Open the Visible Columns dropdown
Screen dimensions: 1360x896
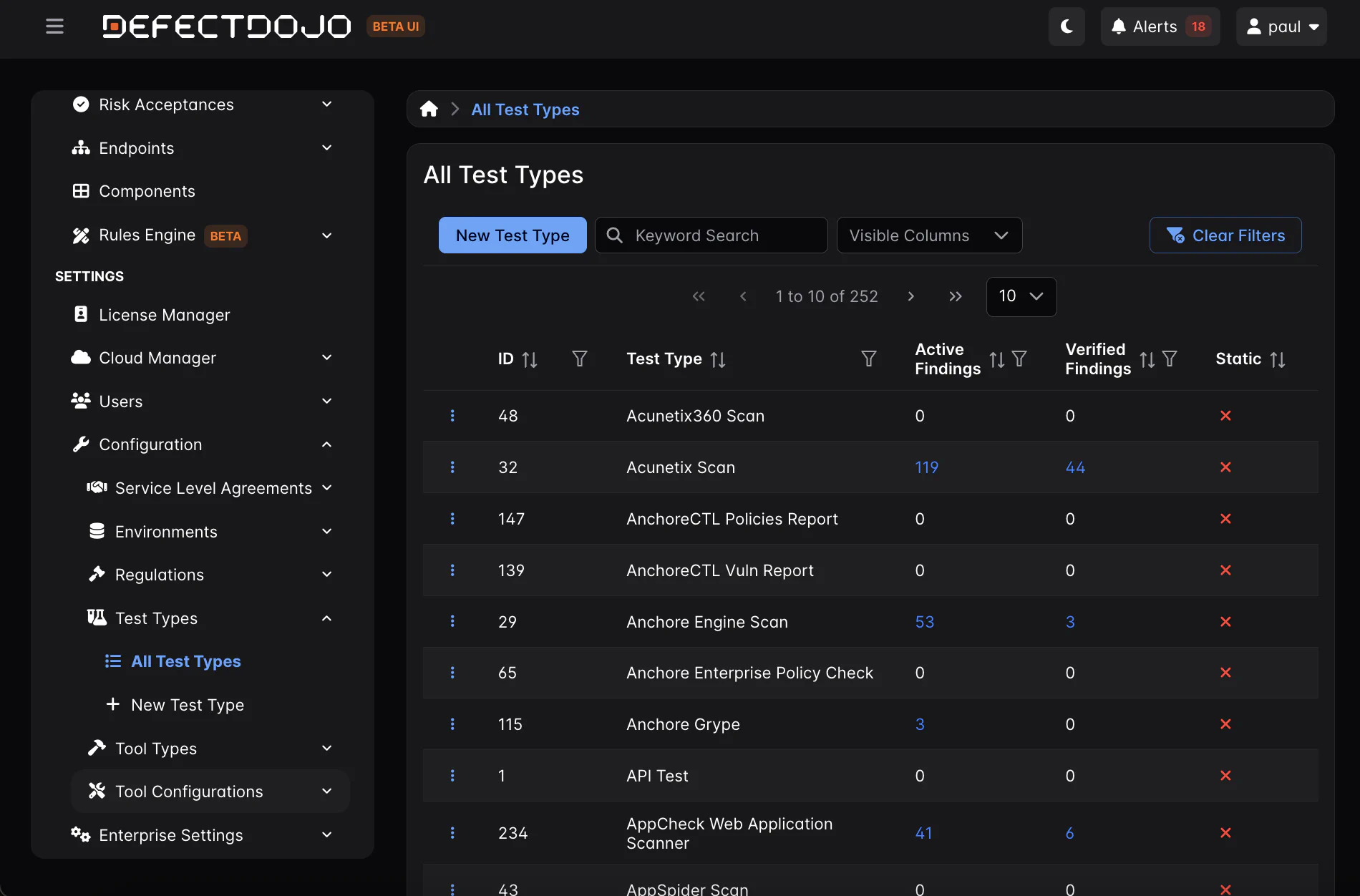(929, 235)
